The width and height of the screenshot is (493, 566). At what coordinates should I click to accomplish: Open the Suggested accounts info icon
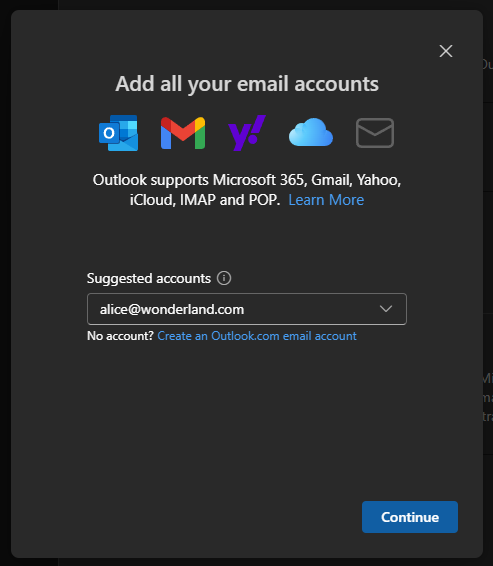[x=224, y=278]
